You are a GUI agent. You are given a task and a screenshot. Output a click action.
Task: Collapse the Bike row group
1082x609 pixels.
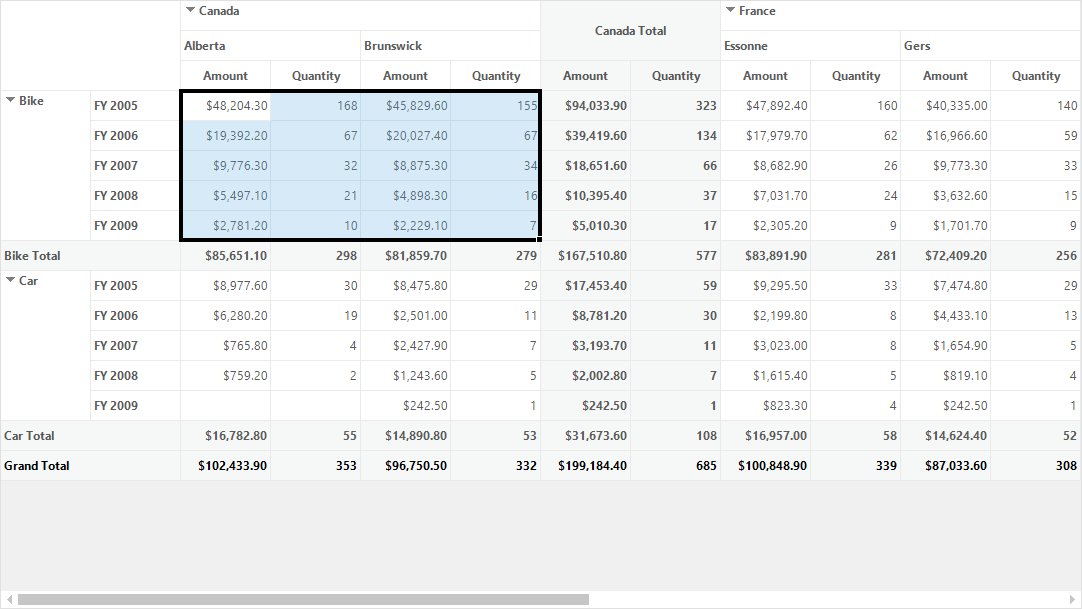(10, 100)
